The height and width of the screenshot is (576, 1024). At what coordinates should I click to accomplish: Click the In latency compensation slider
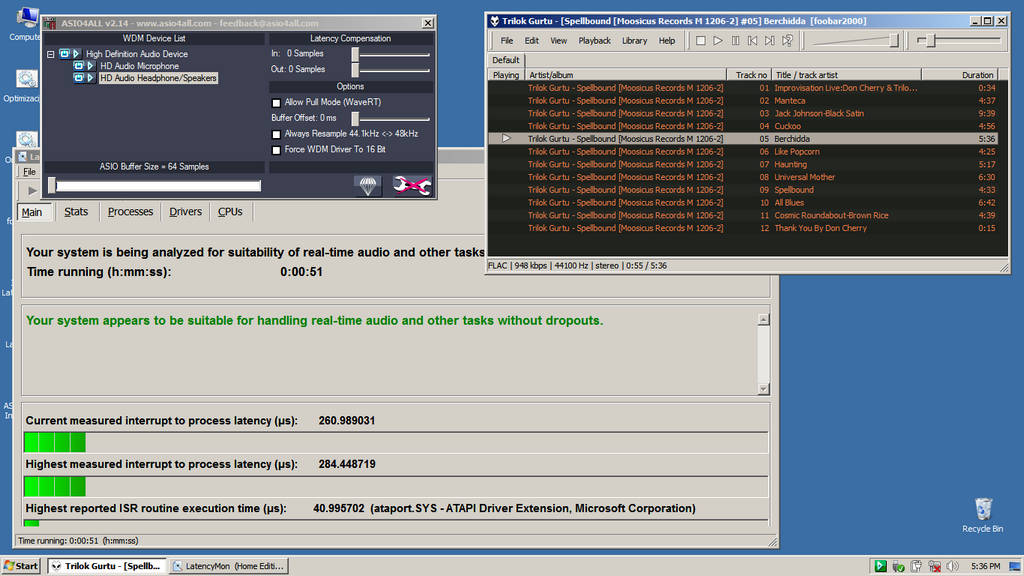point(391,54)
